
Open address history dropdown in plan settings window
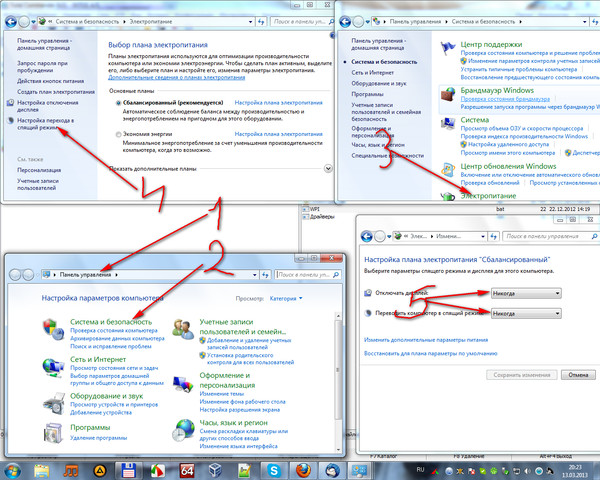click(x=483, y=237)
